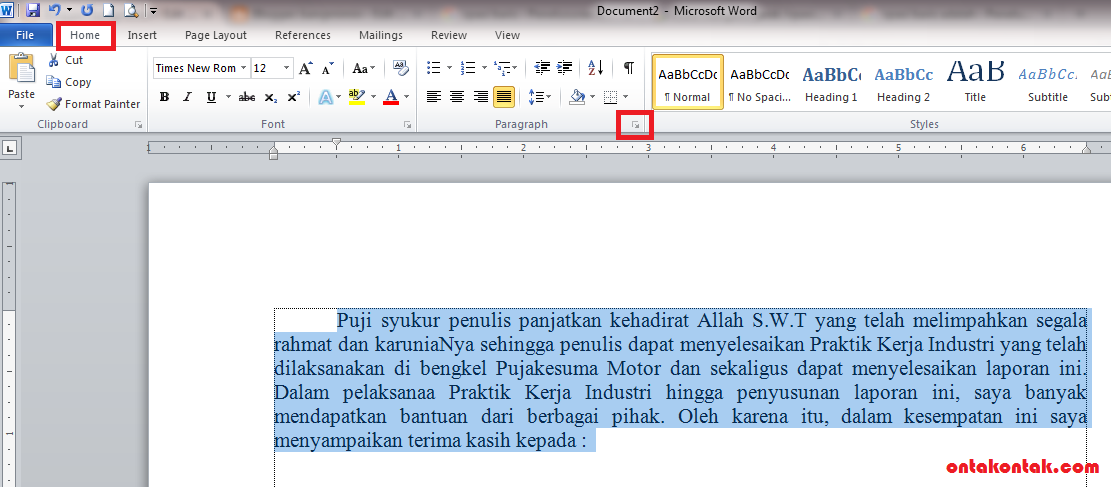1111x487 pixels.
Task: Align text left
Action: pyautogui.click(x=434, y=96)
